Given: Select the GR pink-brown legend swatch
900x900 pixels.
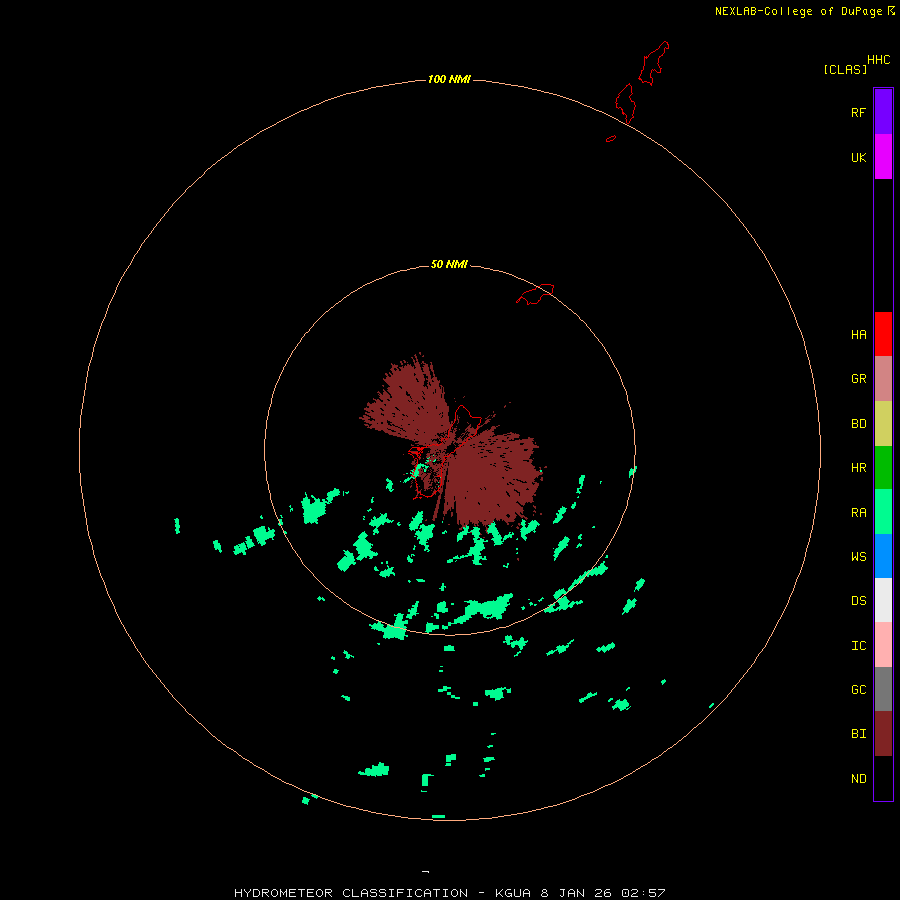Looking at the screenshot, I should pos(883,379).
